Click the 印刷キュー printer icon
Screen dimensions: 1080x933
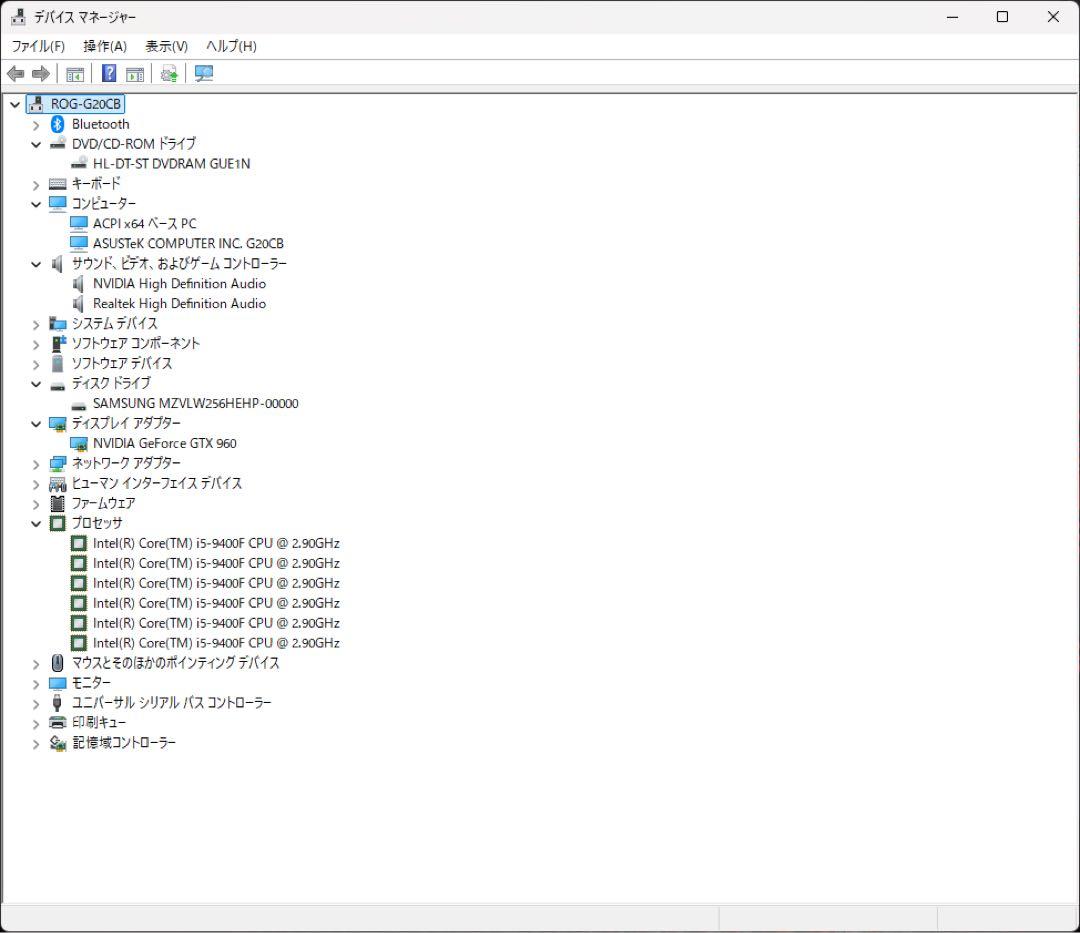[x=58, y=722]
